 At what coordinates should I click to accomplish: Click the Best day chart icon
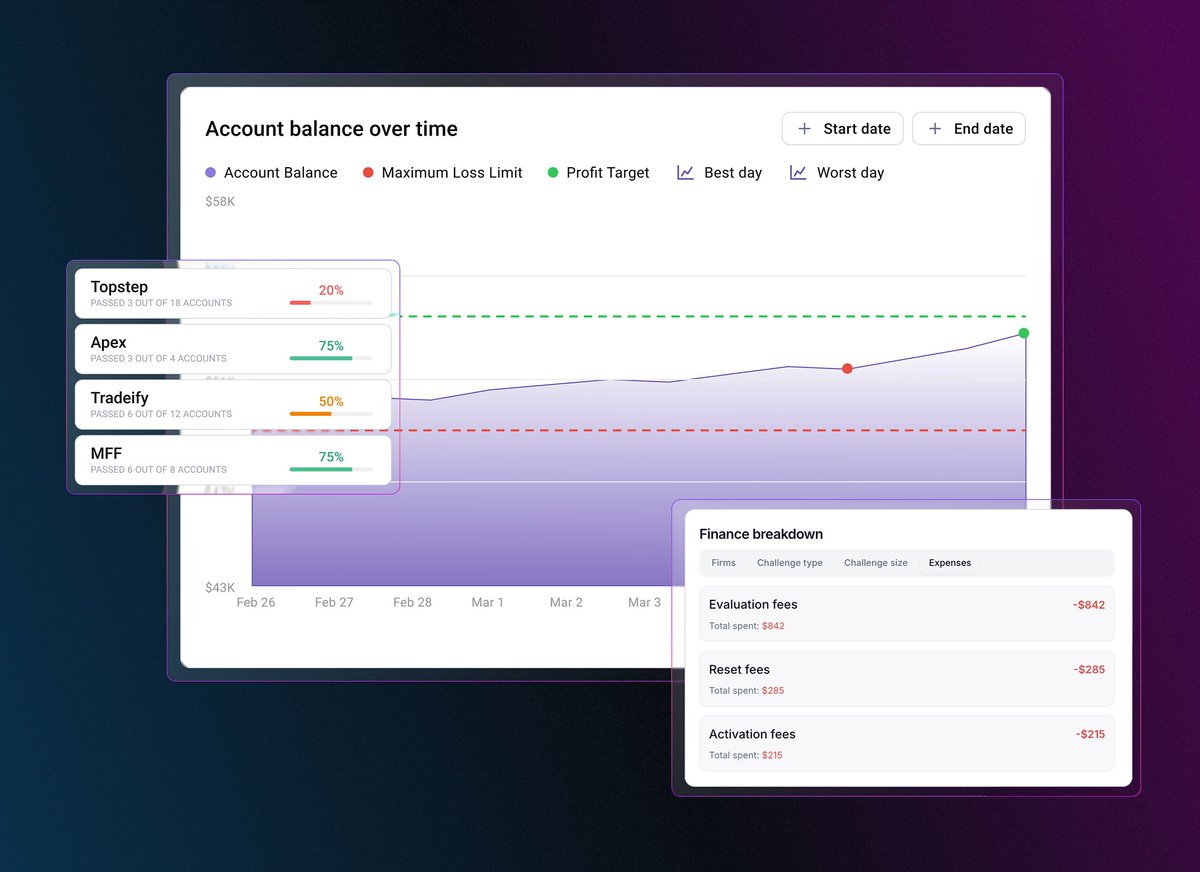pyautogui.click(x=685, y=173)
